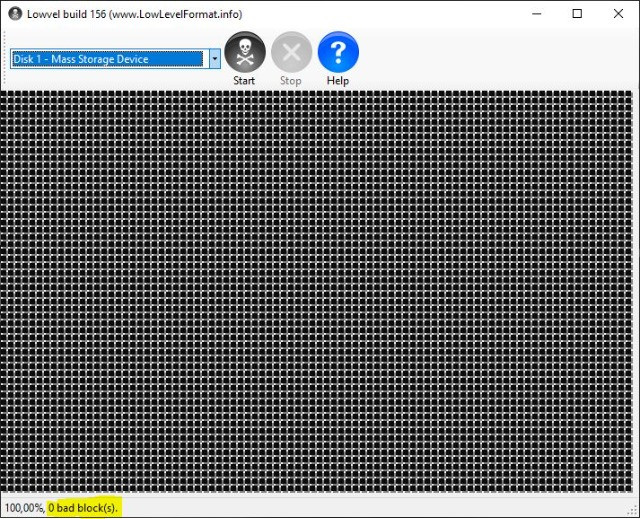
Task: Expand the disk selection dropdown arrow
Action: 215,59
